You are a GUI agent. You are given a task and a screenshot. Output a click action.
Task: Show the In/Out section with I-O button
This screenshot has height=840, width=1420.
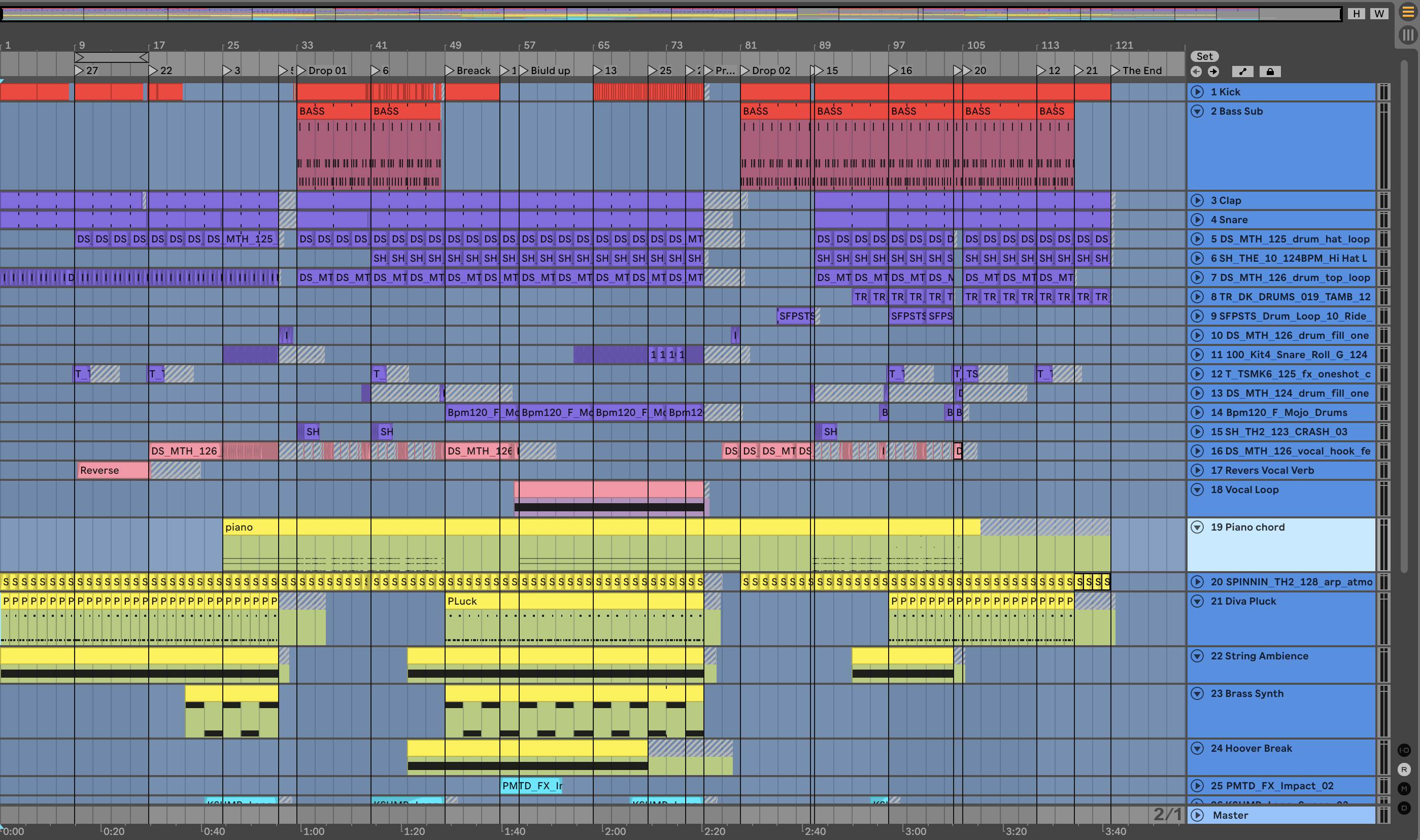(x=1404, y=750)
